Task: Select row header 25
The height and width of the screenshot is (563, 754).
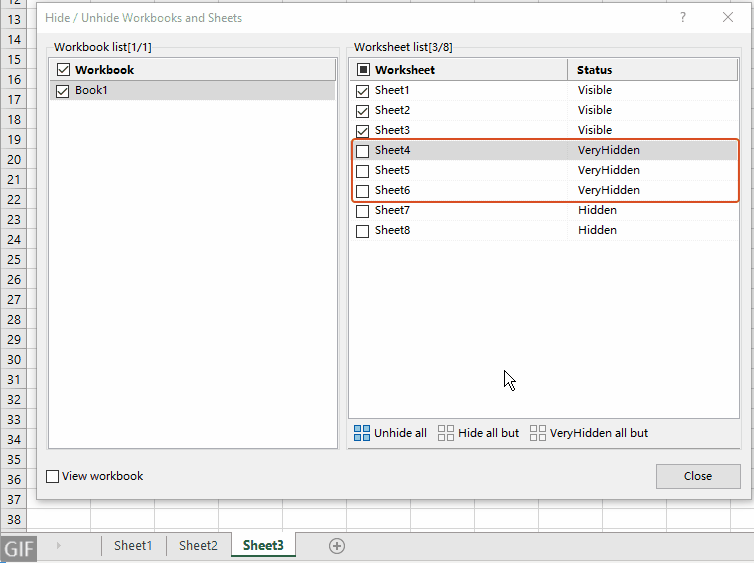Action: (14, 260)
